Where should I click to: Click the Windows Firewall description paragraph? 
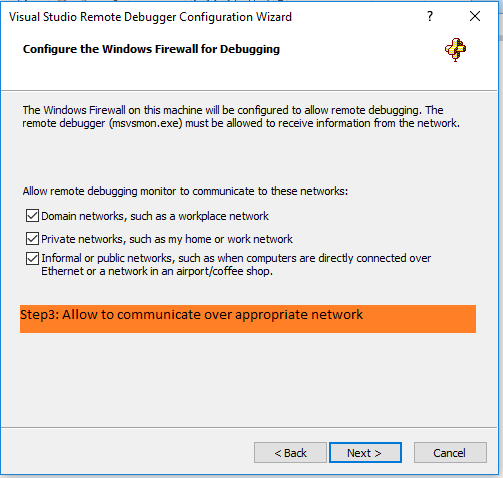(x=241, y=117)
